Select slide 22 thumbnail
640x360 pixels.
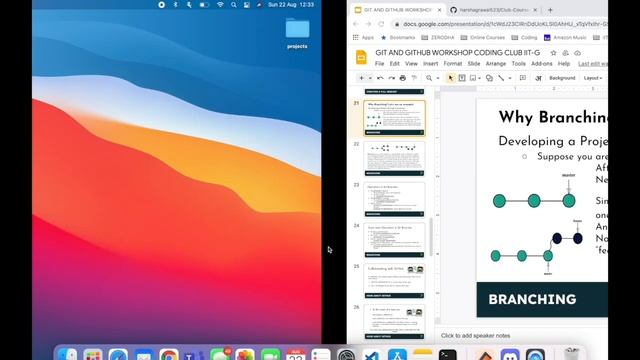click(394, 159)
